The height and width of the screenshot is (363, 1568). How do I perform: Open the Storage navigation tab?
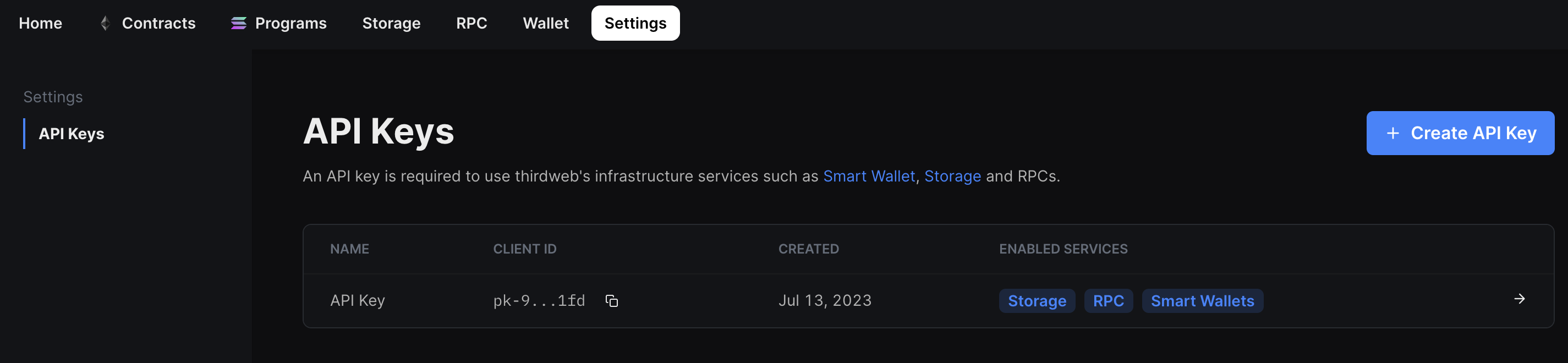coord(391,23)
